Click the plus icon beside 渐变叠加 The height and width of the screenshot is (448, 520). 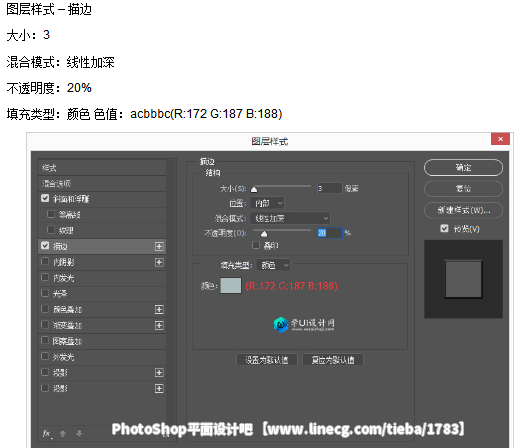click(159, 325)
